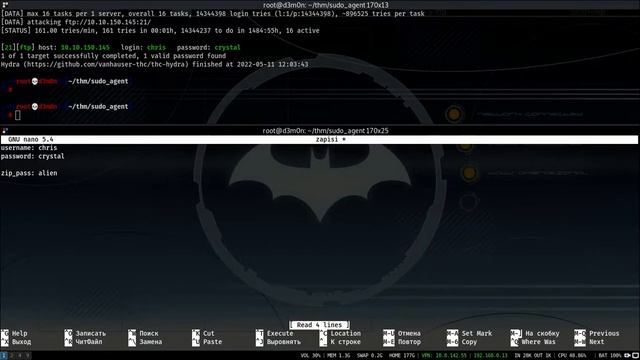Click the Next shortcut in nano

[x=589, y=342]
